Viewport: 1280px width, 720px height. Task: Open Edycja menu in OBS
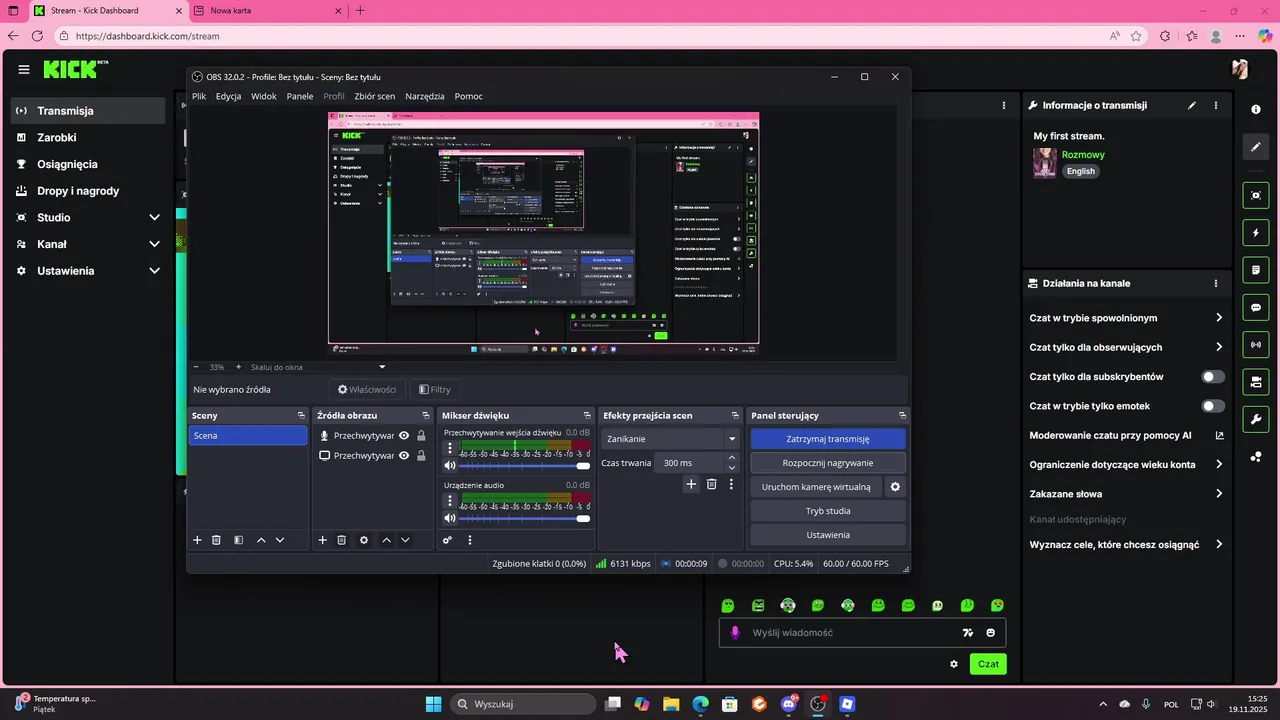(x=228, y=96)
